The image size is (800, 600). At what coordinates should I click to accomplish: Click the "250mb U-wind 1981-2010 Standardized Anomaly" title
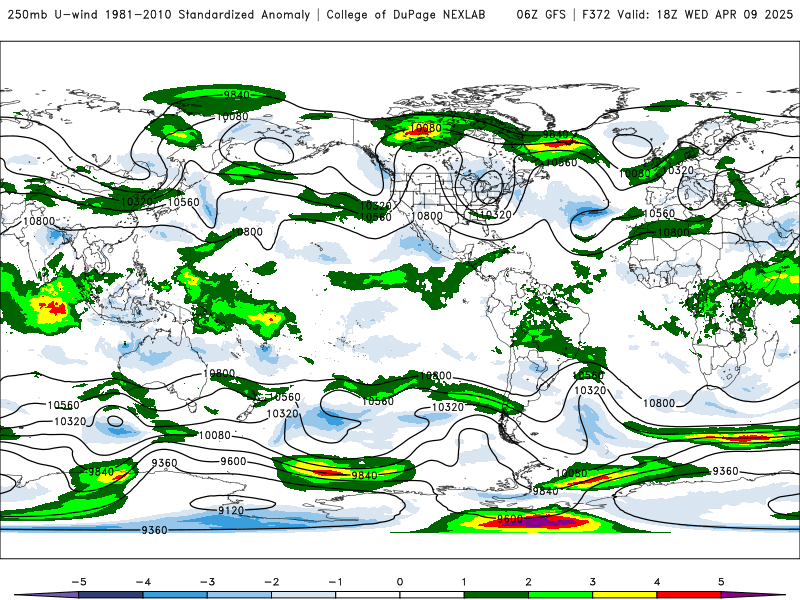click(x=159, y=14)
